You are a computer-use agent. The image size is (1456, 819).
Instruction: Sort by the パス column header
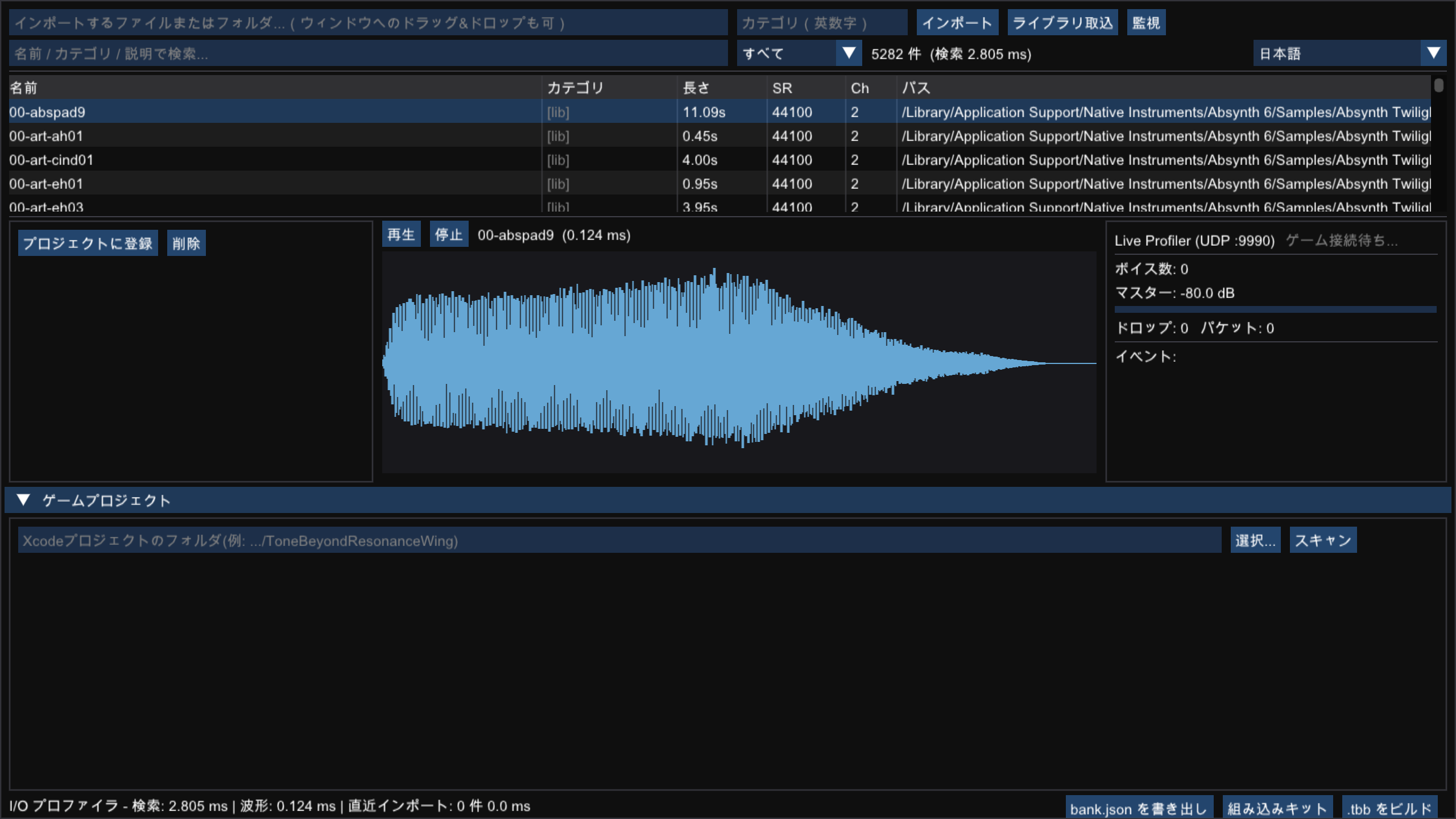1164,88
